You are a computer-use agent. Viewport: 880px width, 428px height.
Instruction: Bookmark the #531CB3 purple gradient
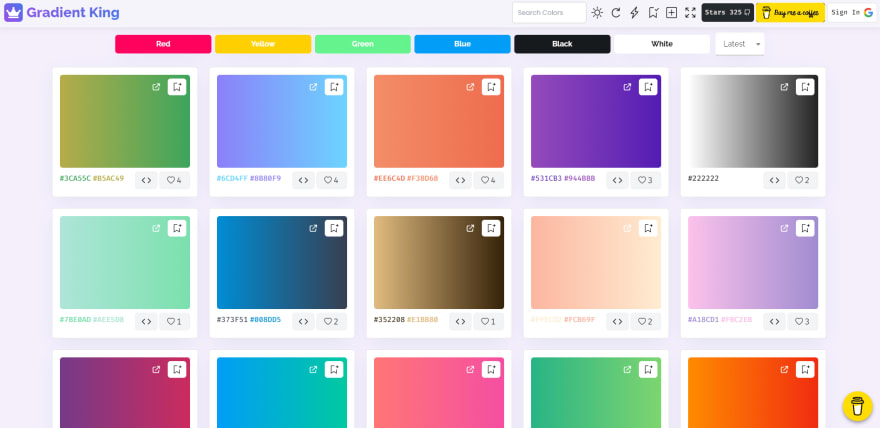point(648,87)
